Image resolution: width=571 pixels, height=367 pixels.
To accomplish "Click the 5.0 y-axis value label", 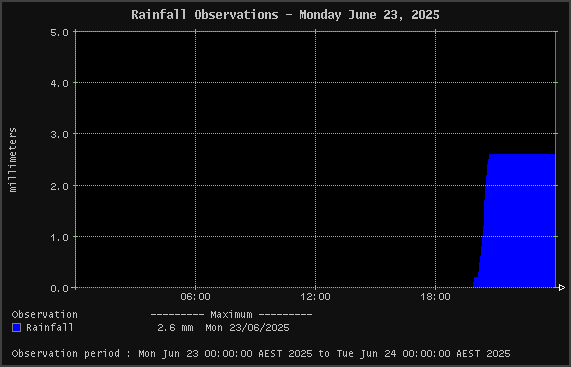I will click(x=59, y=32).
